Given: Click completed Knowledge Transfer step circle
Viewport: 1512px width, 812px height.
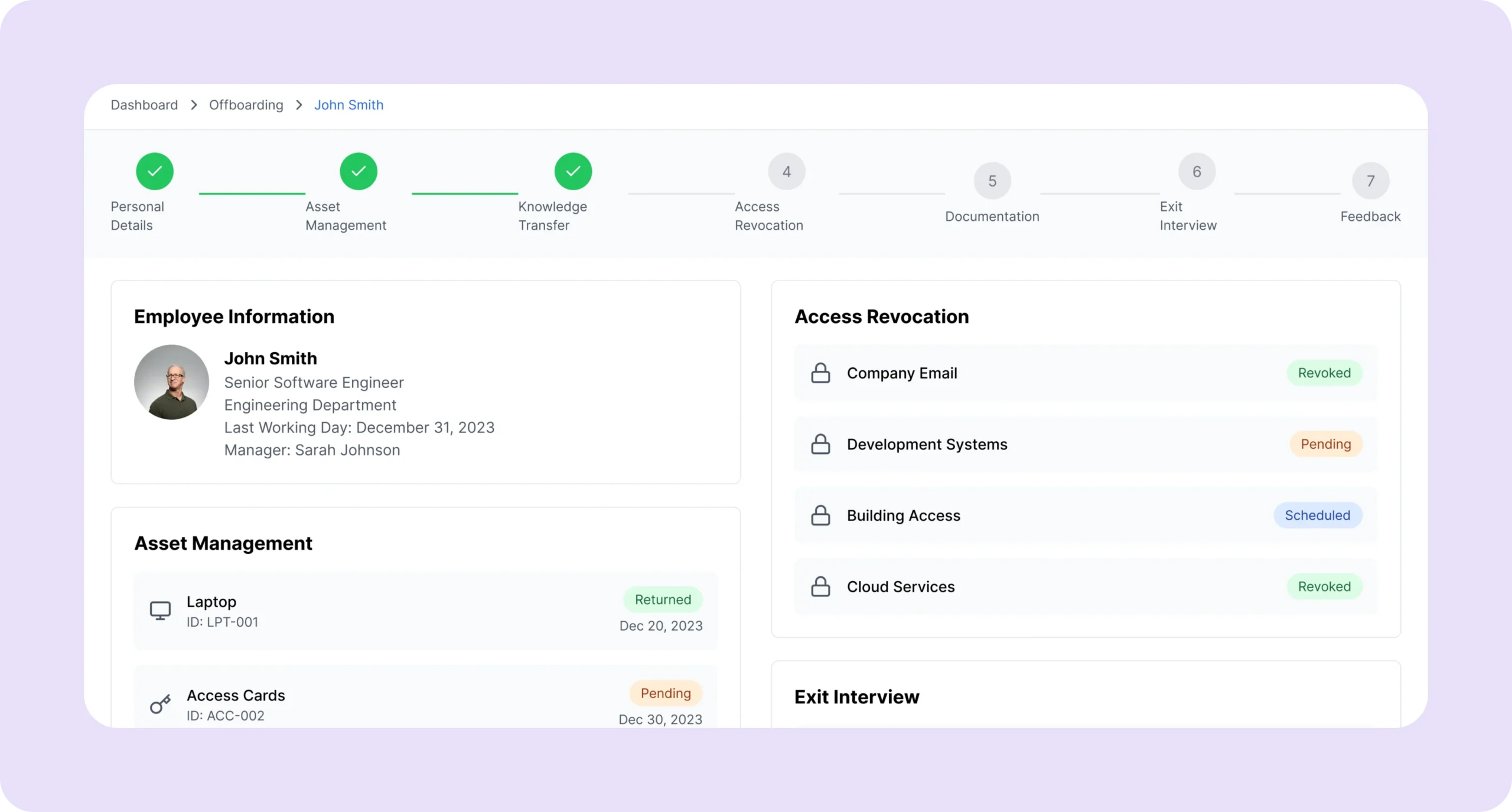Looking at the screenshot, I should (x=573, y=171).
